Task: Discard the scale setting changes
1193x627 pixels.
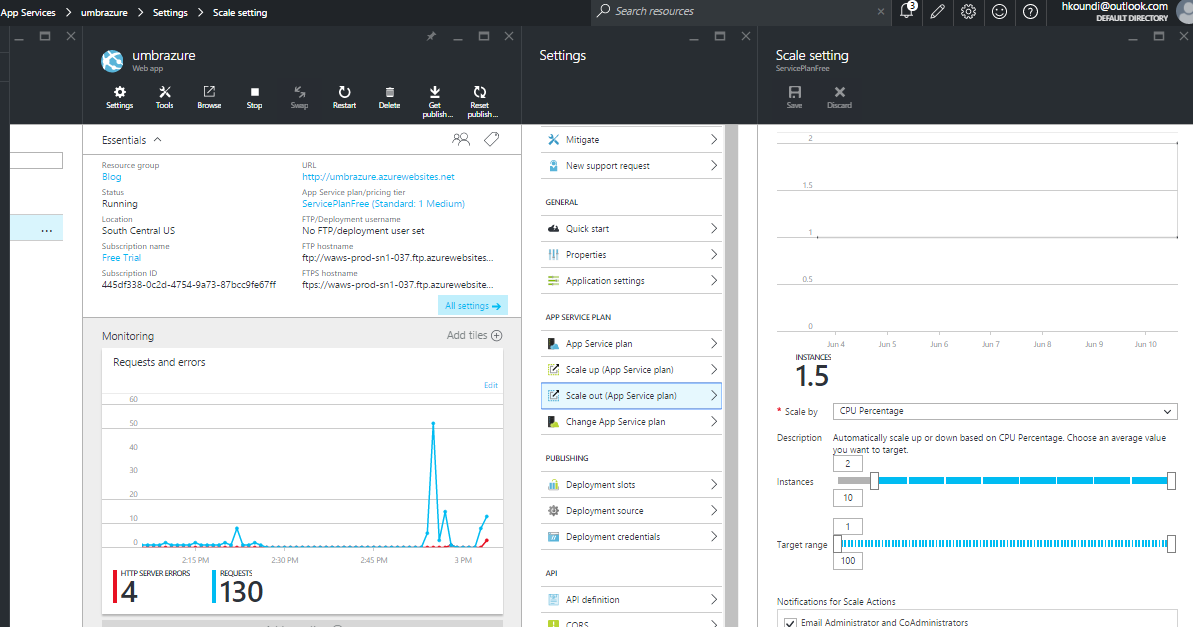Action: (839, 97)
